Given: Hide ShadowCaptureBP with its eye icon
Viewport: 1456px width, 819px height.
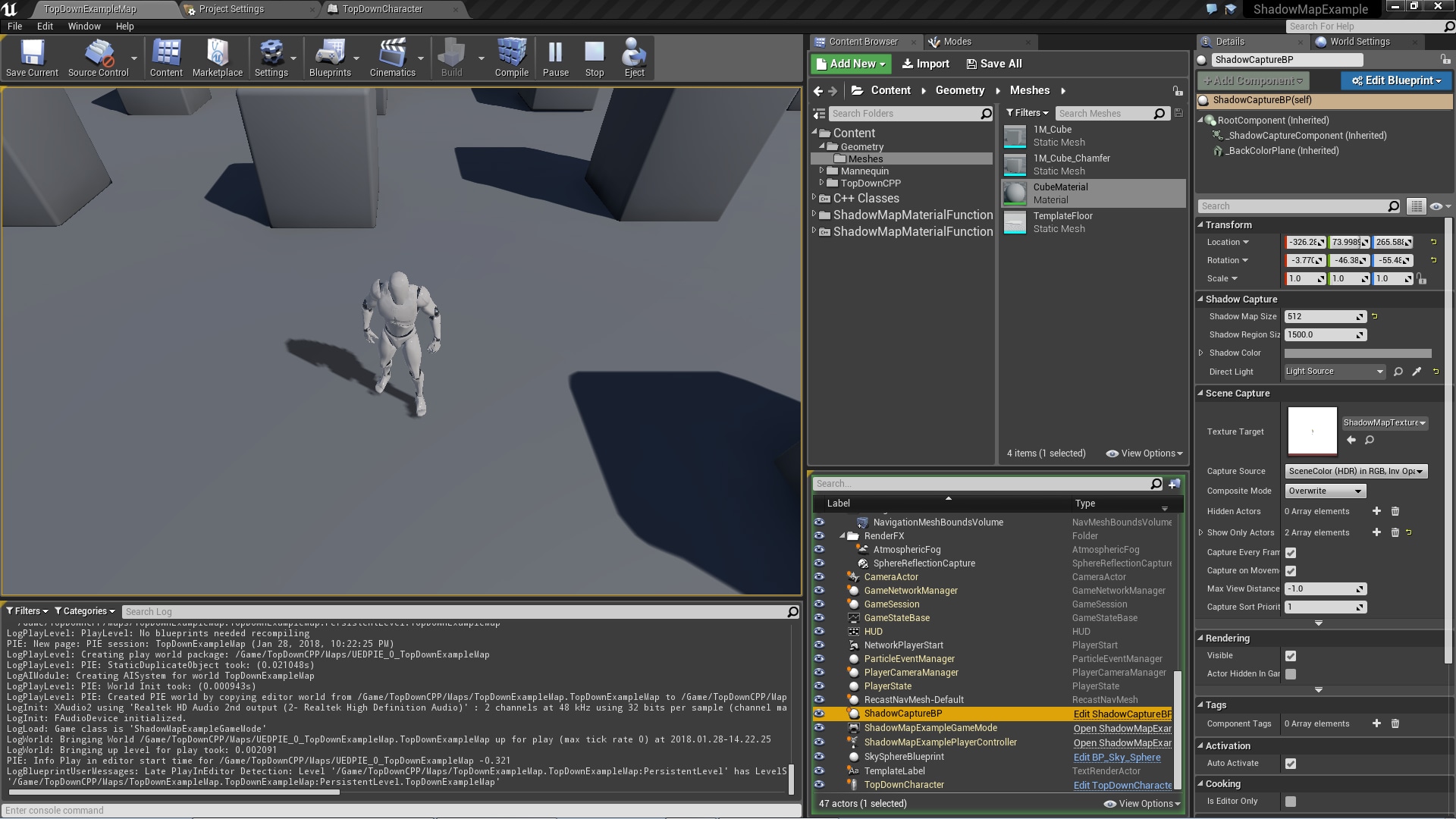Looking at the screenshot, I should (819, 714).
